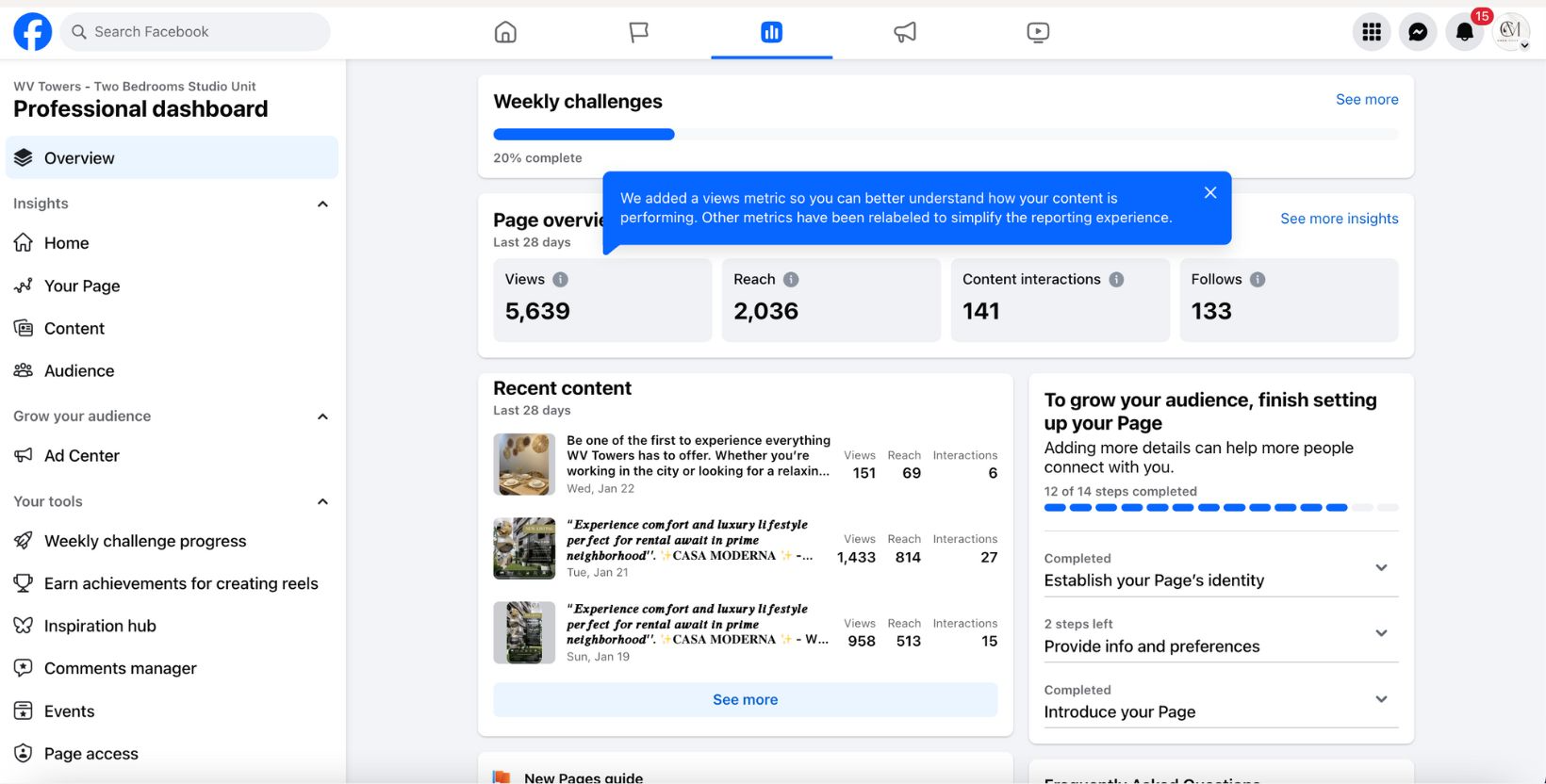Open the Casa Moderna post dated Tue, Jan 21
The height and width of the screenshot is (784, 1546).
pyautogui.click(x=689, y=540)
